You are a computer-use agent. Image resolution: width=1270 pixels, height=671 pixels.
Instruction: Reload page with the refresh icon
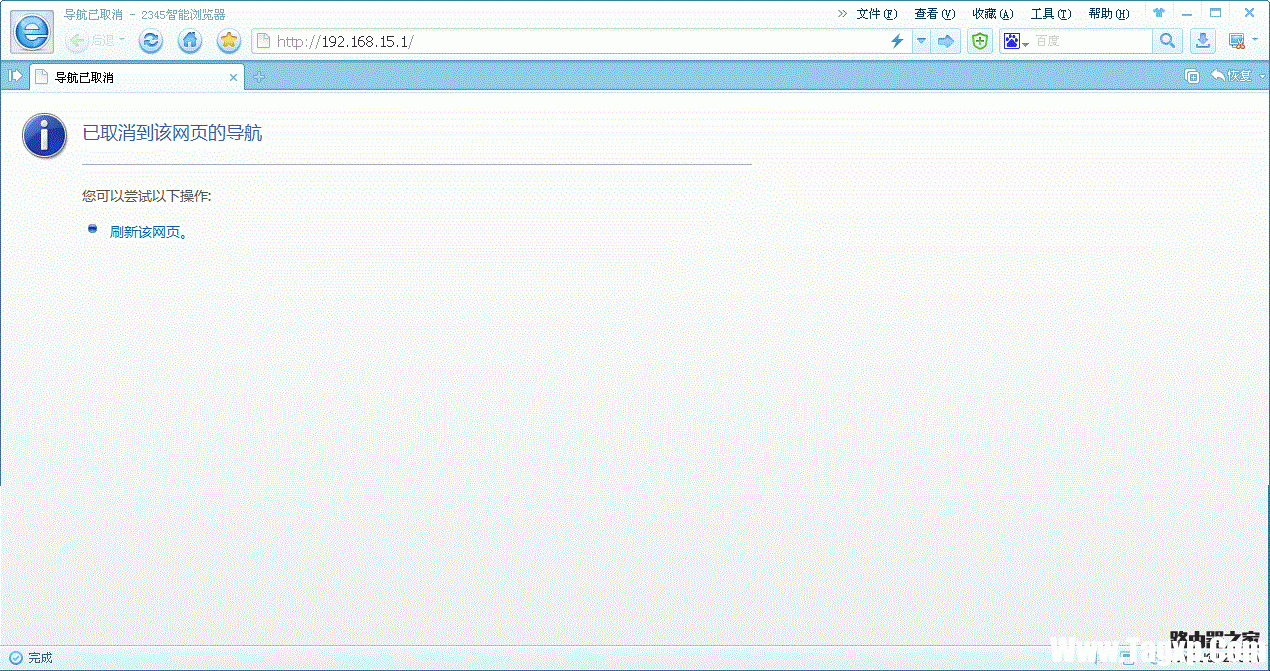151,41
